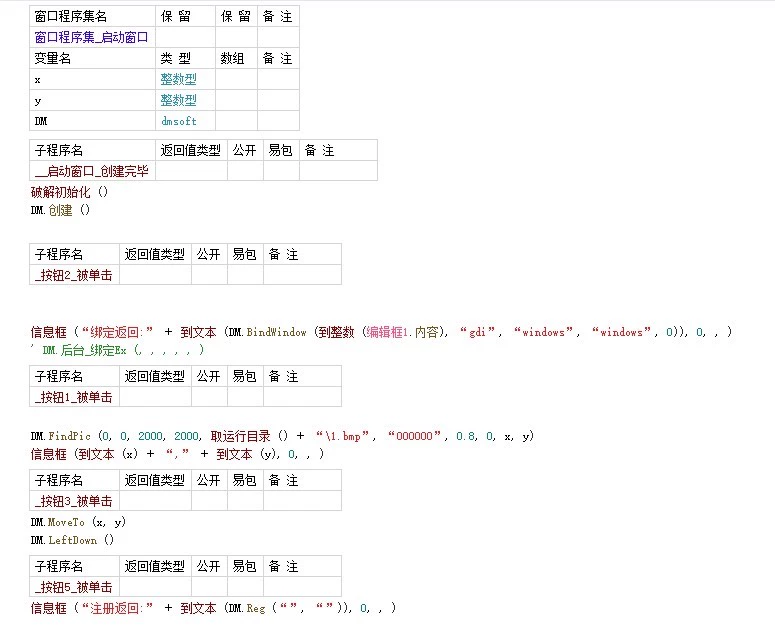Click 取运行目录 () in the code
This screenshot has height=628, width=775.
(249, 436)
